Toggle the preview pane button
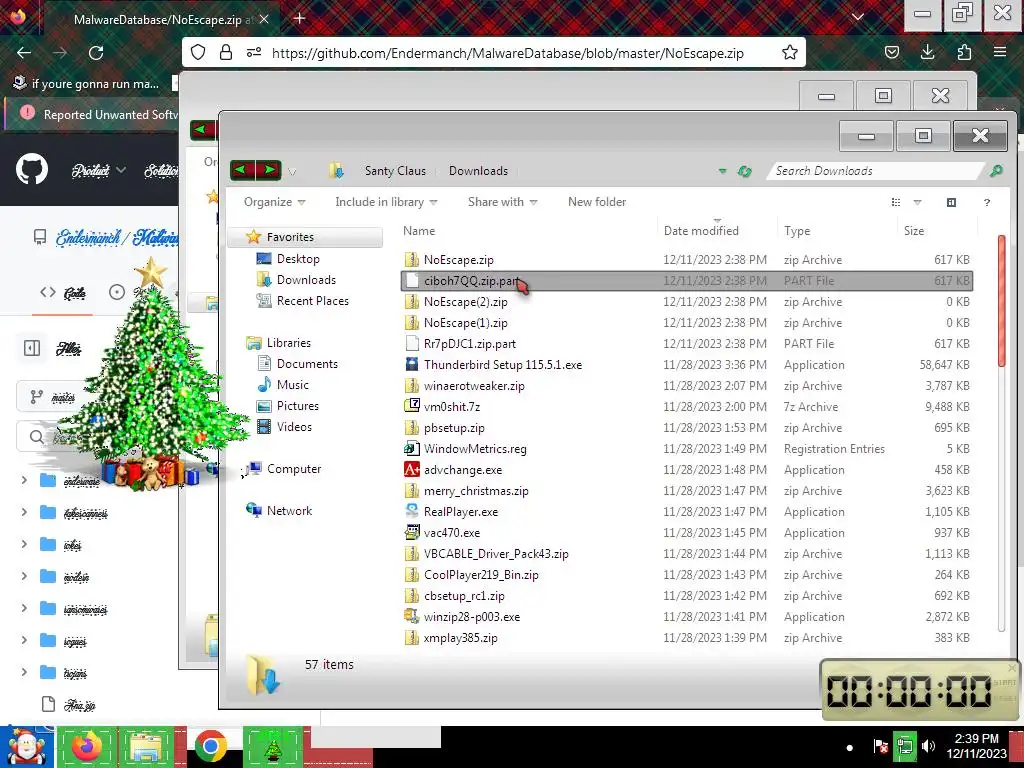 (952, 202)
